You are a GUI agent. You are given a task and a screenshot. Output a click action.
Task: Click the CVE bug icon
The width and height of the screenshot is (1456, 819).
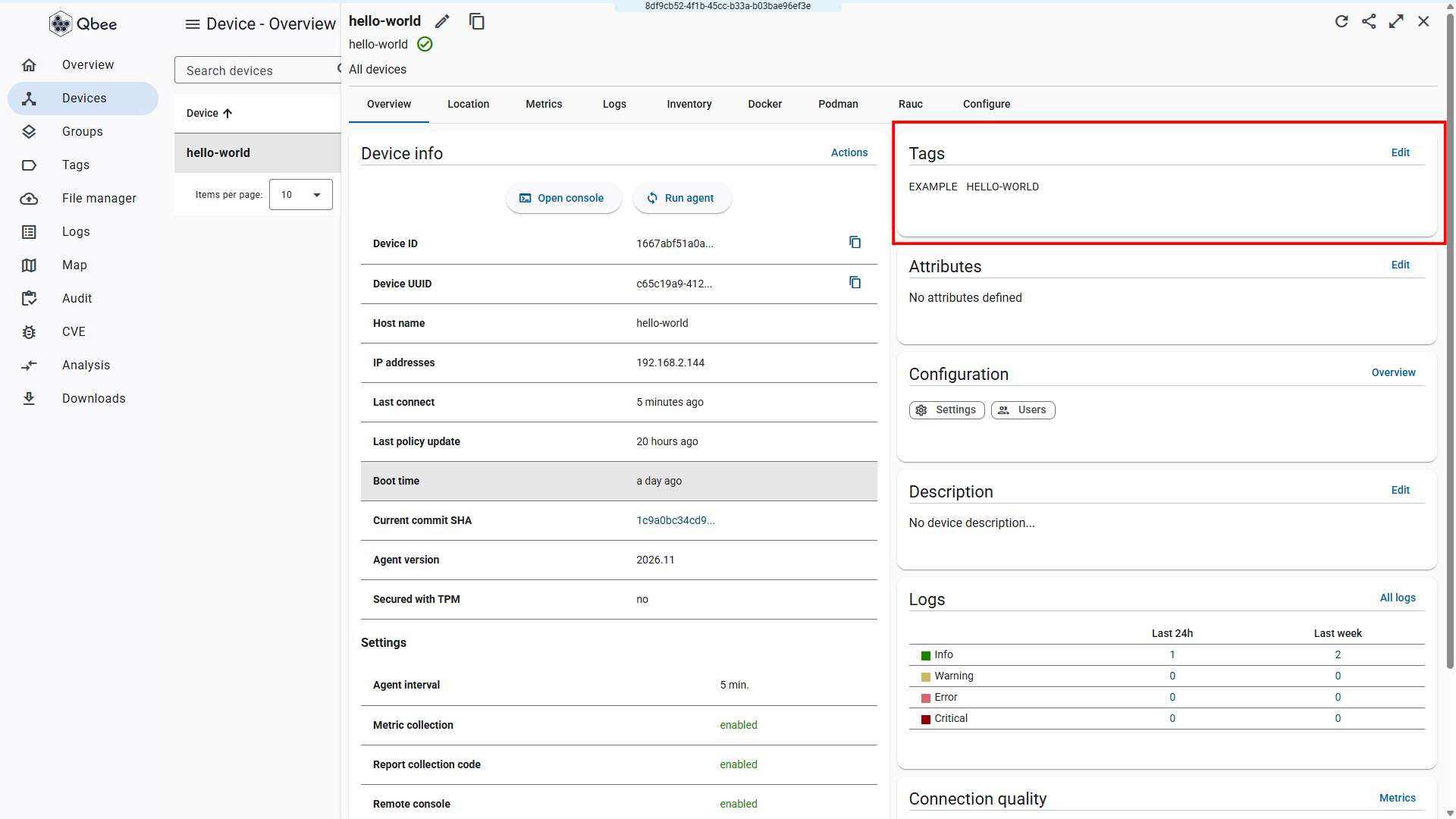(x=29, y=332)
